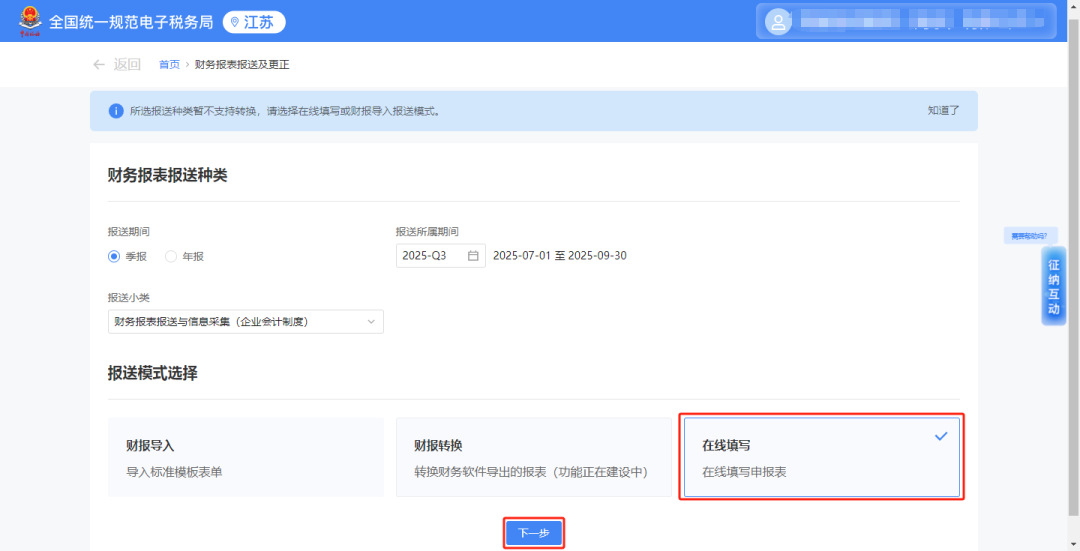Select the 季报 radio button
The image size is (1080, 551).
coord(114,257)
